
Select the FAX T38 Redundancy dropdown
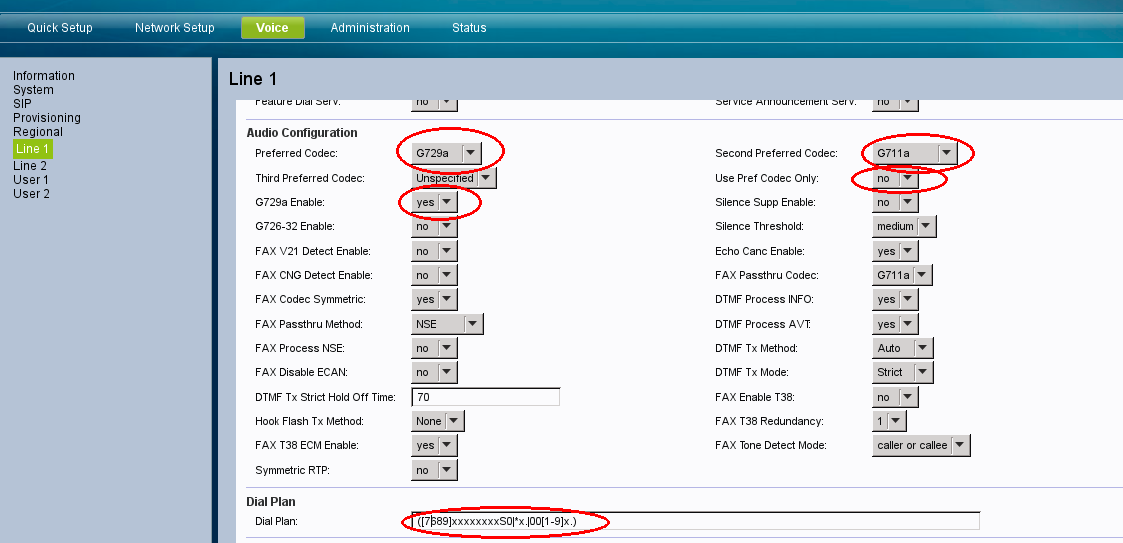click(x=888, y=421)
